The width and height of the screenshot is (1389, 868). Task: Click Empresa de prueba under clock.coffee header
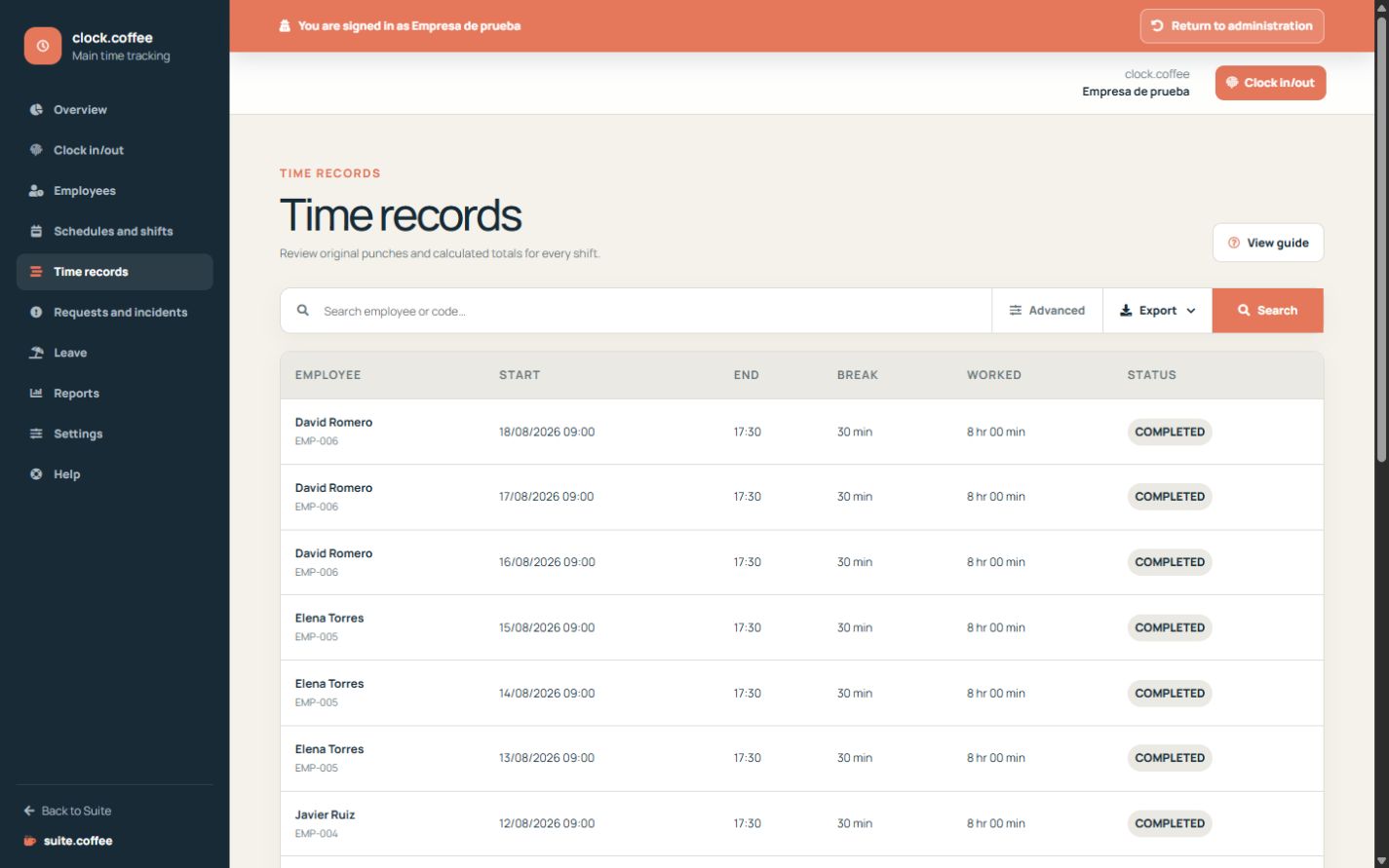(x=1136, y=92)
